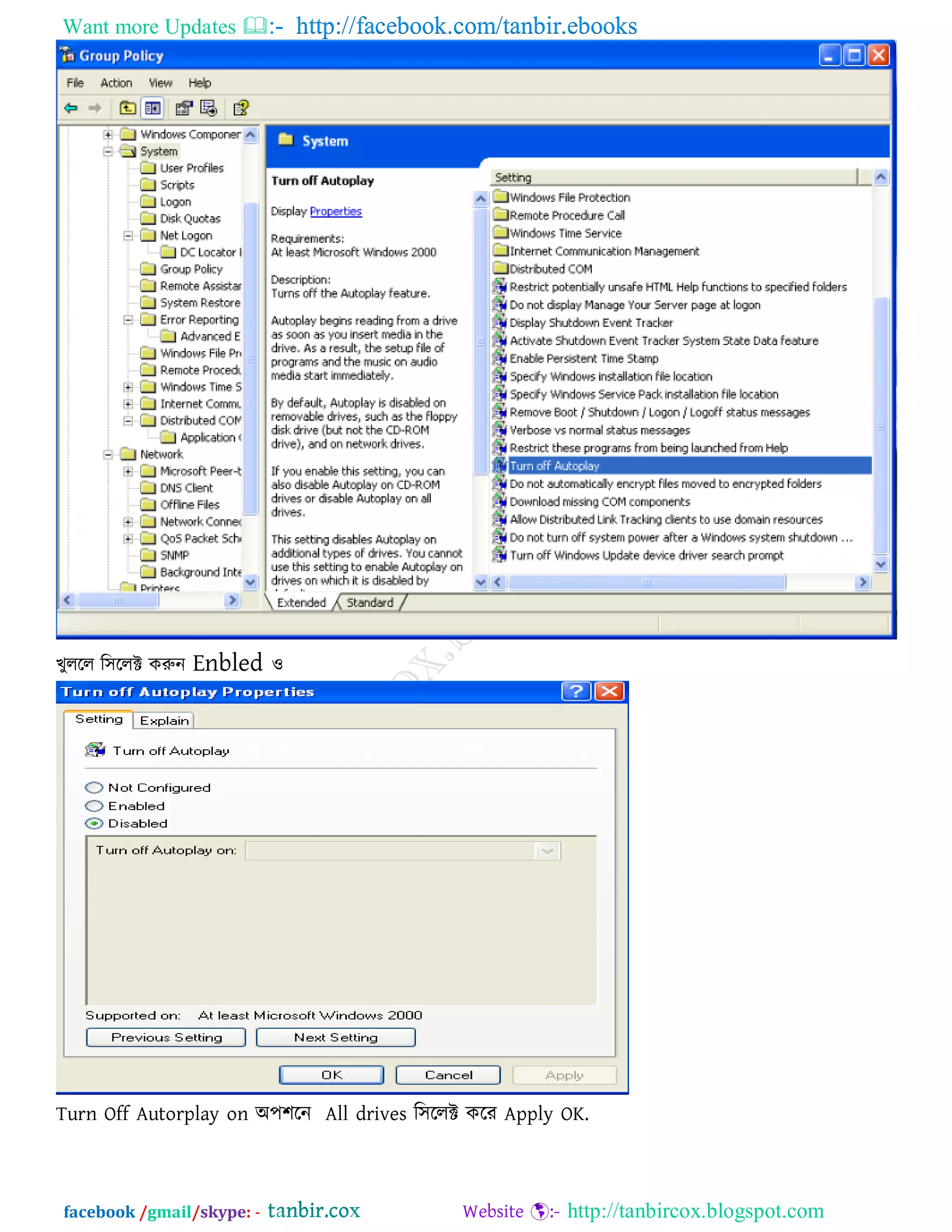Click the Properties toolbar icon
This screenshot has height=1232, width=952.
pos(183,108)
